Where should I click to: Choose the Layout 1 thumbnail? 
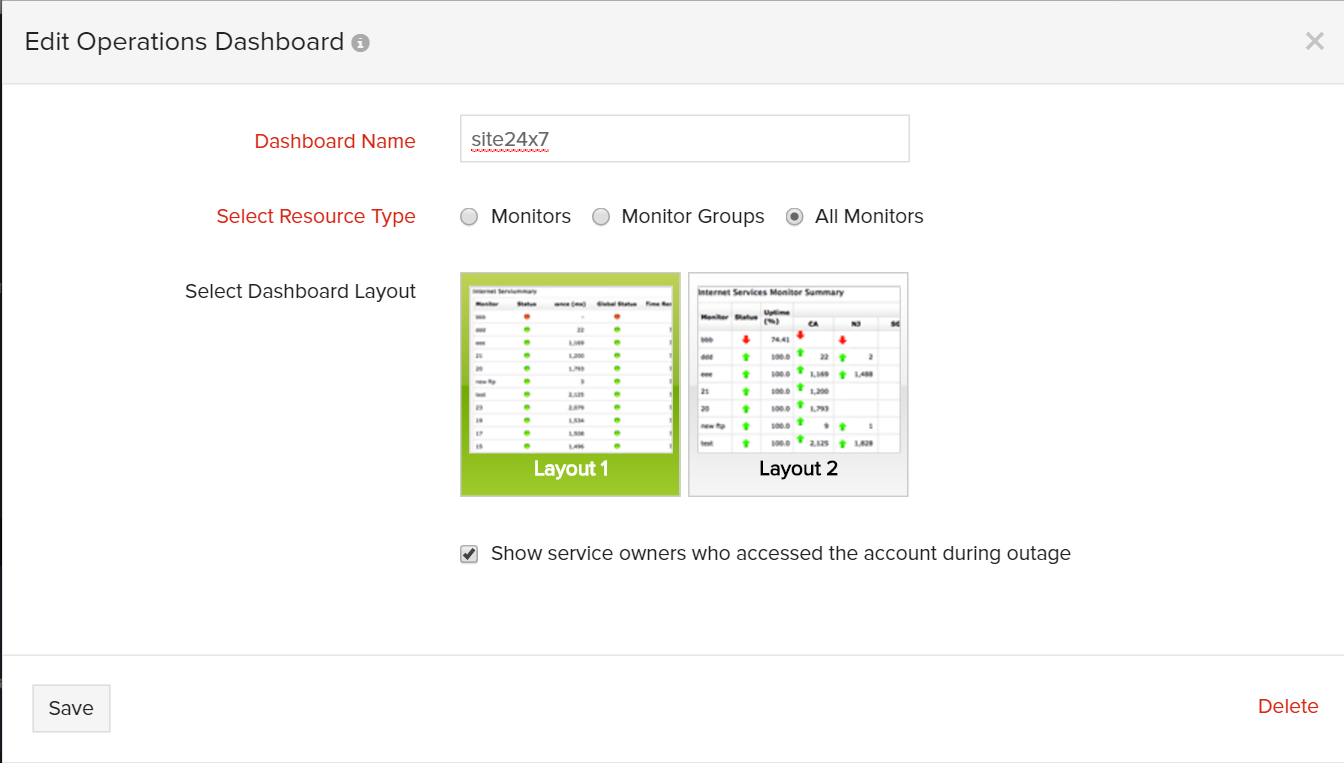click(x=570, y=384)
